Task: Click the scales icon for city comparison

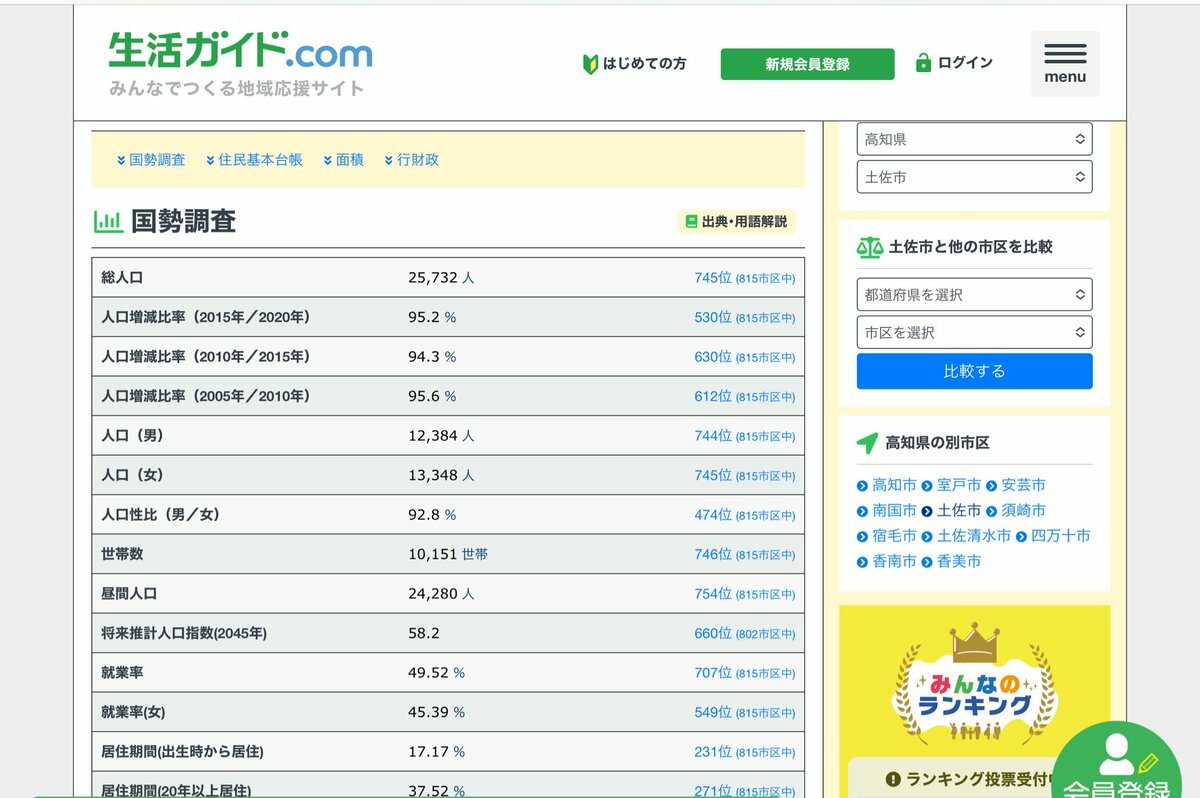Action: pos(870,247)
